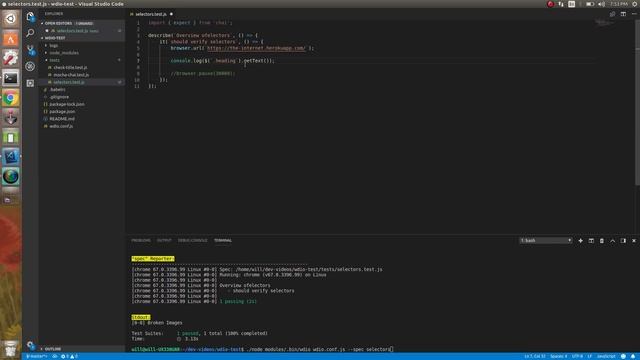Split the editor to the right
The height and width of the screenshot is (360, 640).
tap(623, 14)
